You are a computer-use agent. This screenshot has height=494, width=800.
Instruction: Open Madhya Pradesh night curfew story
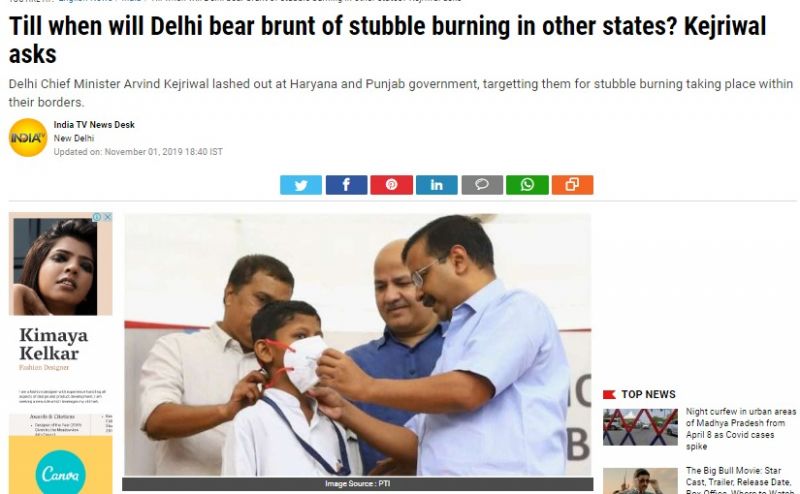tap(740, 429)
